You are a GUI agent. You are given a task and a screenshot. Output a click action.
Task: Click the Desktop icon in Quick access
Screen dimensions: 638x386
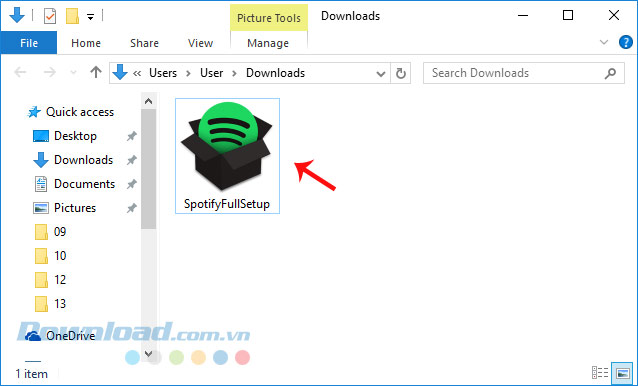[41, 136]
